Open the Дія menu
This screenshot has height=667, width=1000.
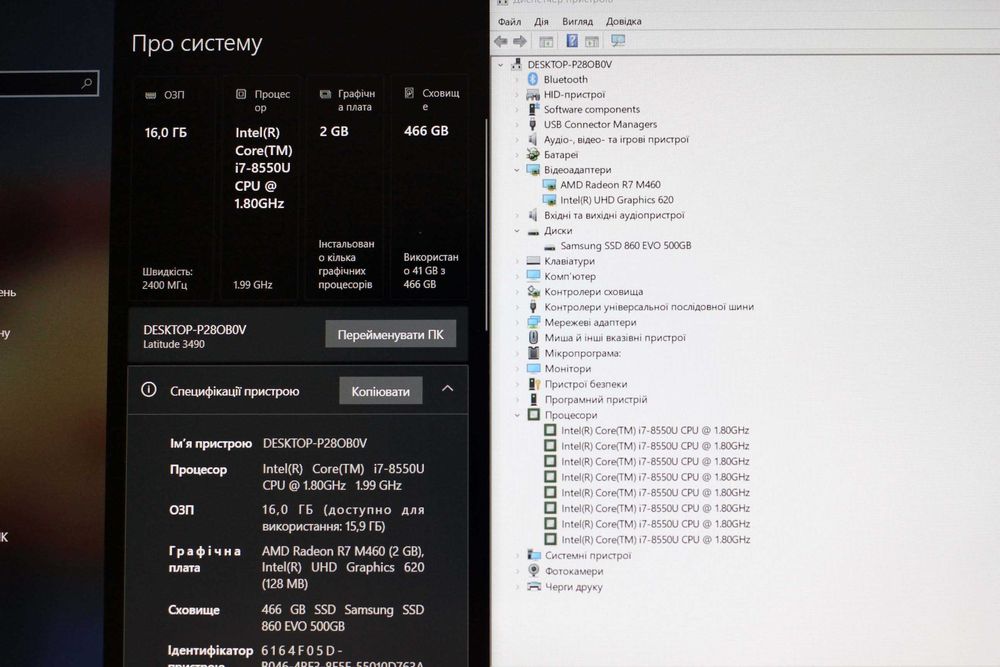541,22
